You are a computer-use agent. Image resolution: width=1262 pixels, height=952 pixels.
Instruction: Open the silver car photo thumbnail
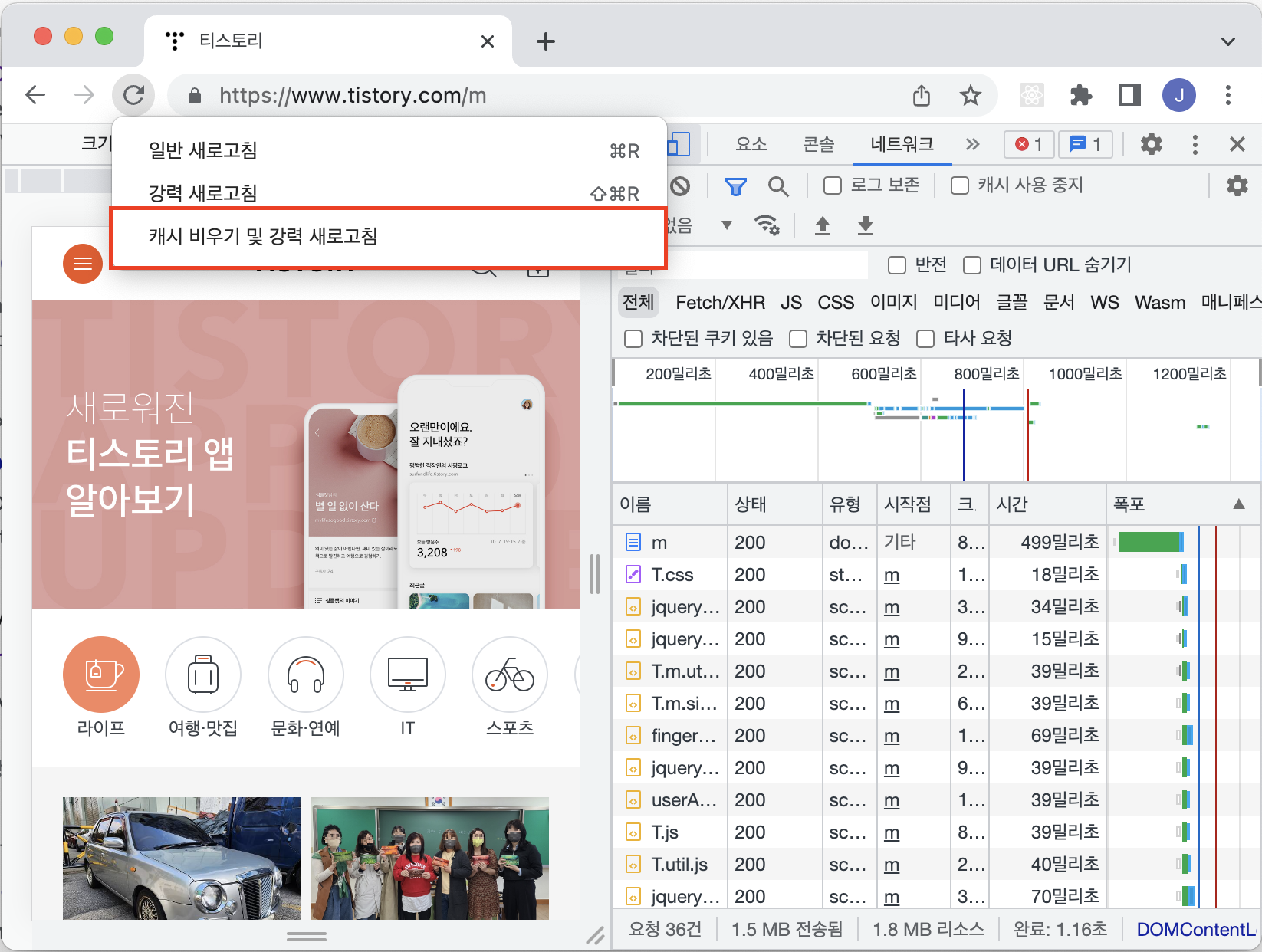[x=182, y=858]
